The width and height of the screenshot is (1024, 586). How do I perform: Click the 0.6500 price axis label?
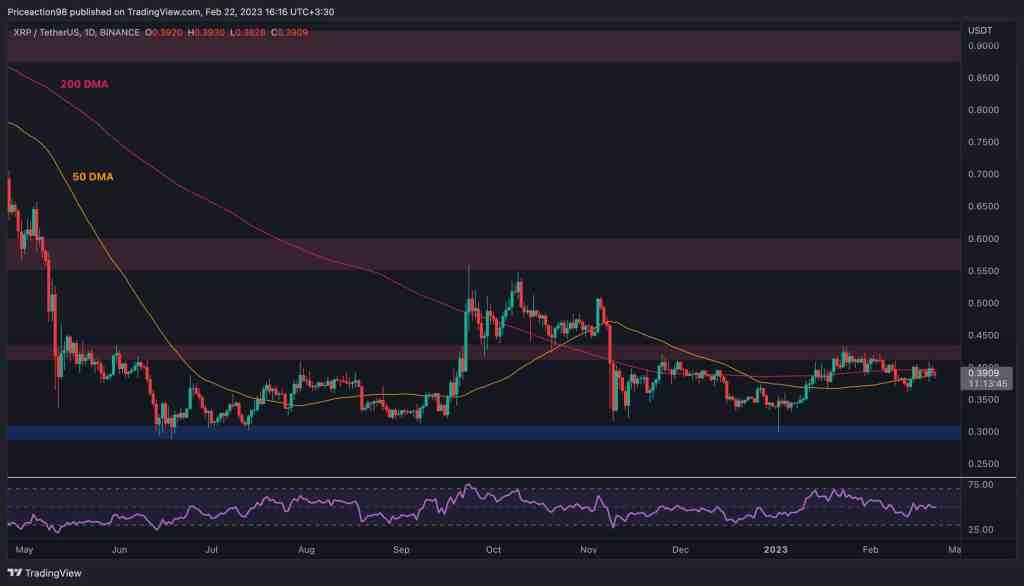(x=983, y=206)
